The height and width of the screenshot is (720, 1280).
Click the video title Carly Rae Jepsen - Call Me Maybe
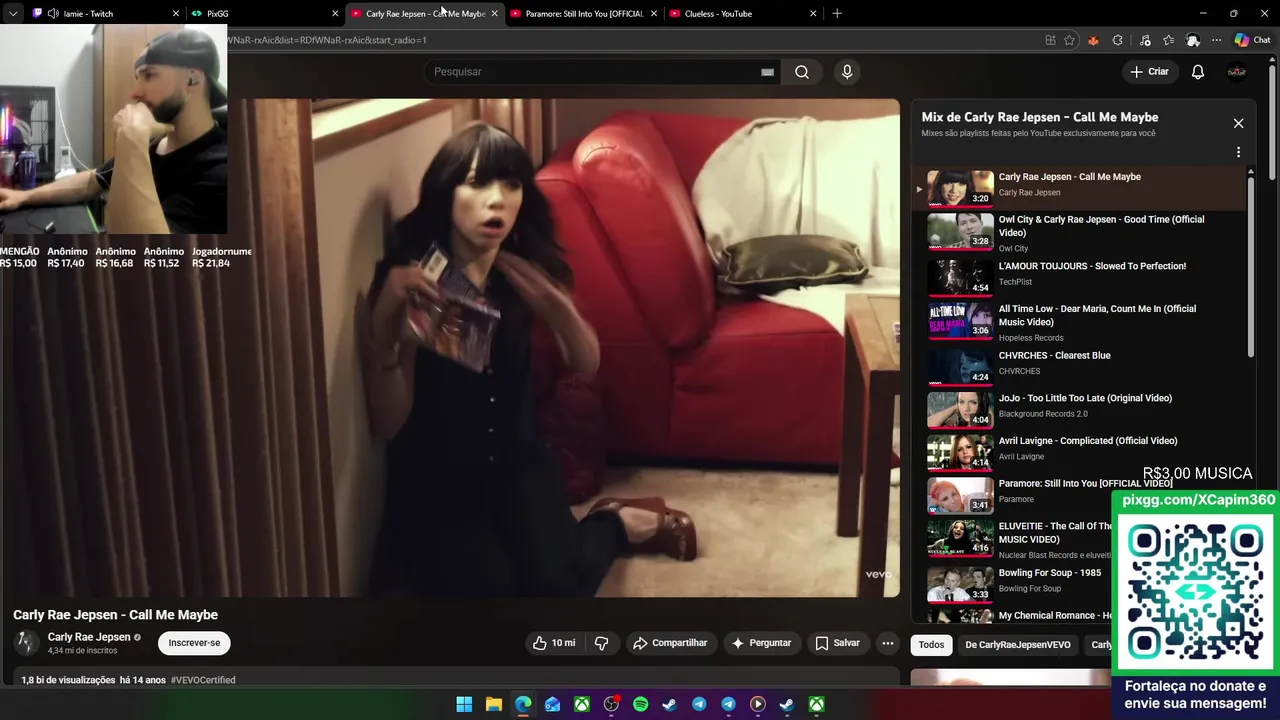[115, 615]
